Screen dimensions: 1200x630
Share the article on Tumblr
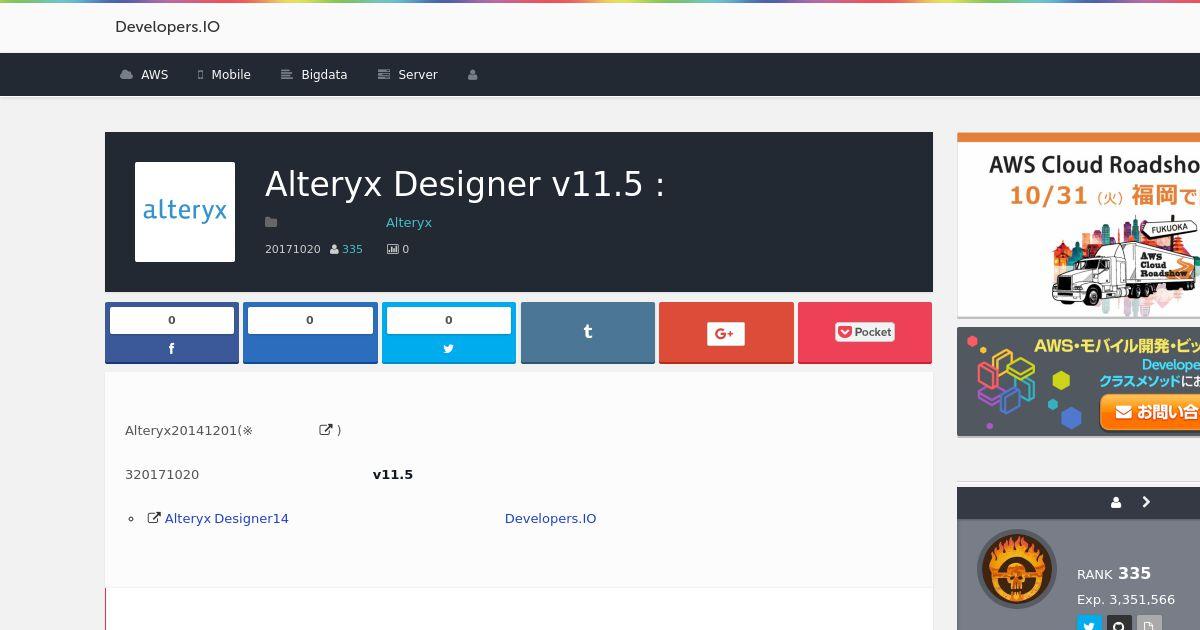(x=587, y=333)
